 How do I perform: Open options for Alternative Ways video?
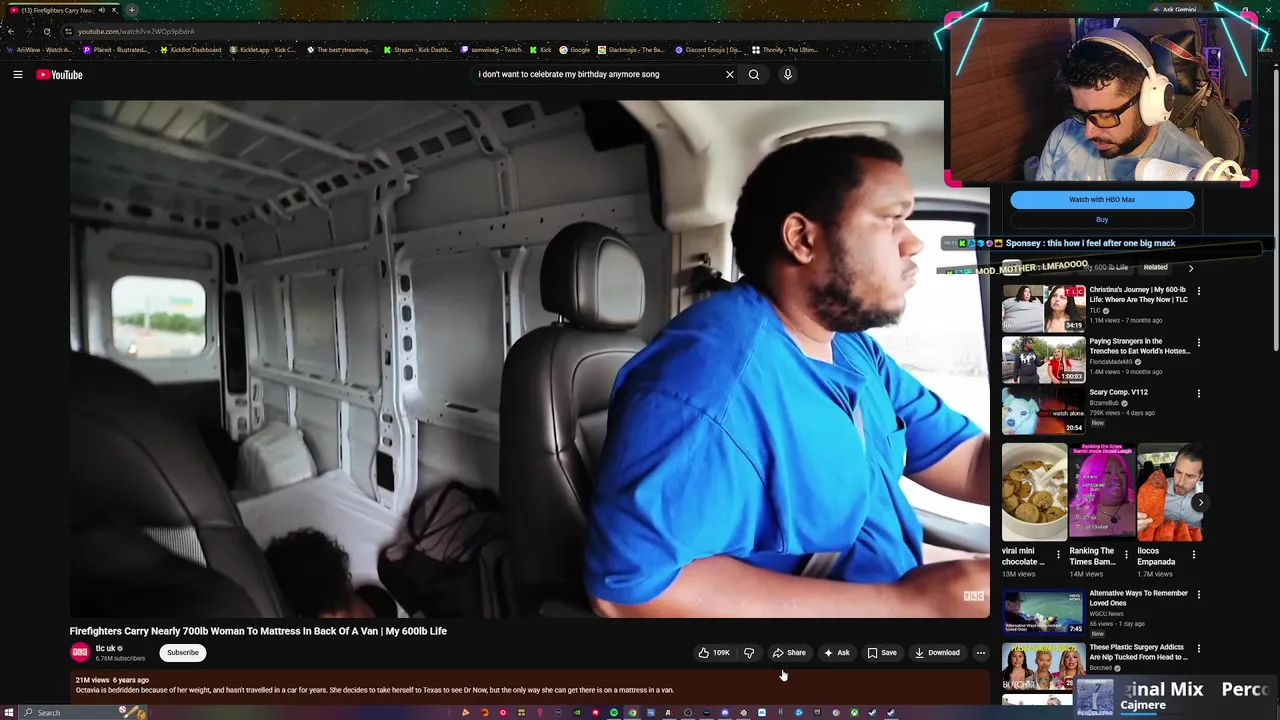click(x=1199, y=594)
